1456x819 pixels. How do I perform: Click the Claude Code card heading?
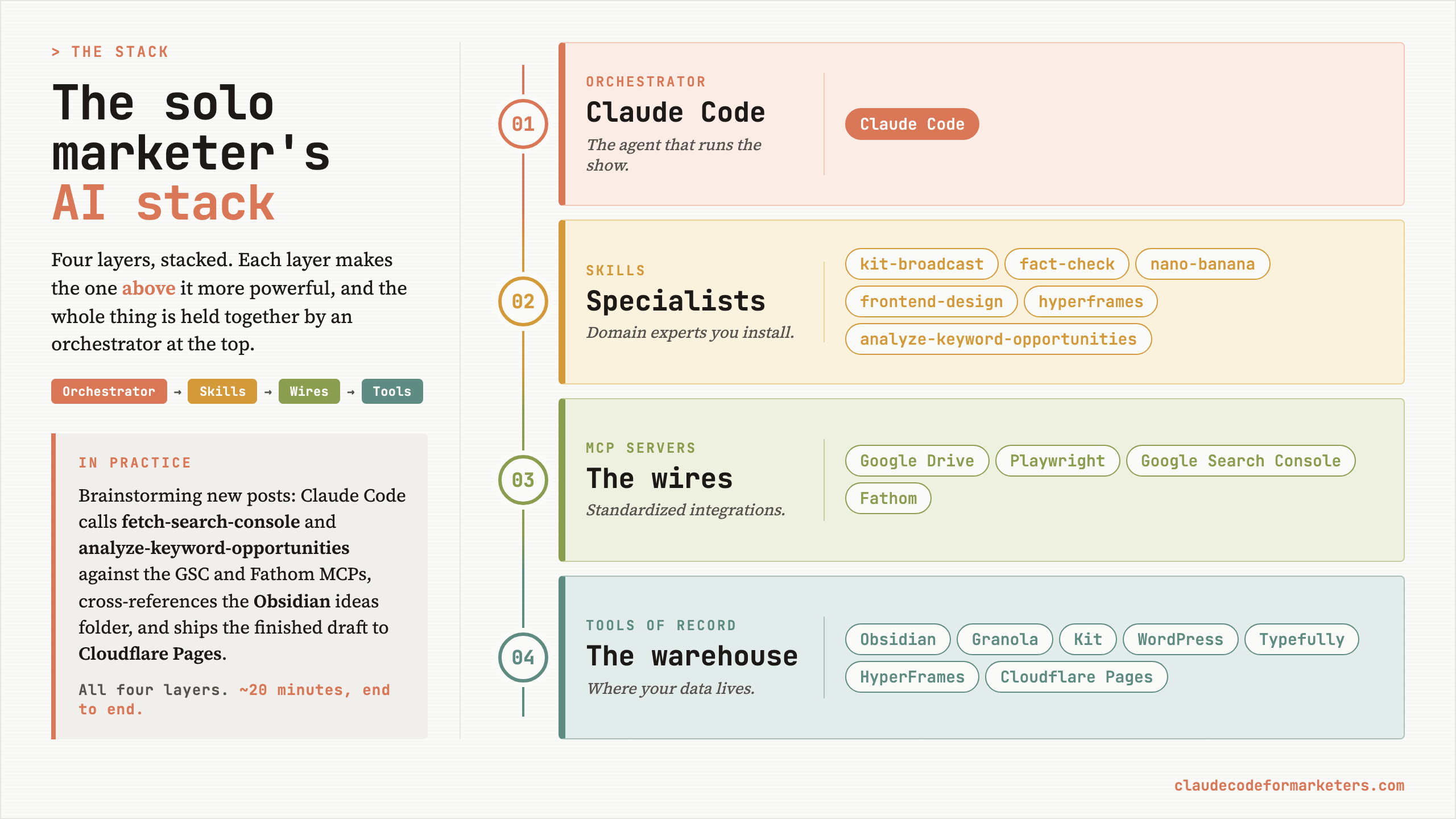pyautogui.click(x=676, y=112)
